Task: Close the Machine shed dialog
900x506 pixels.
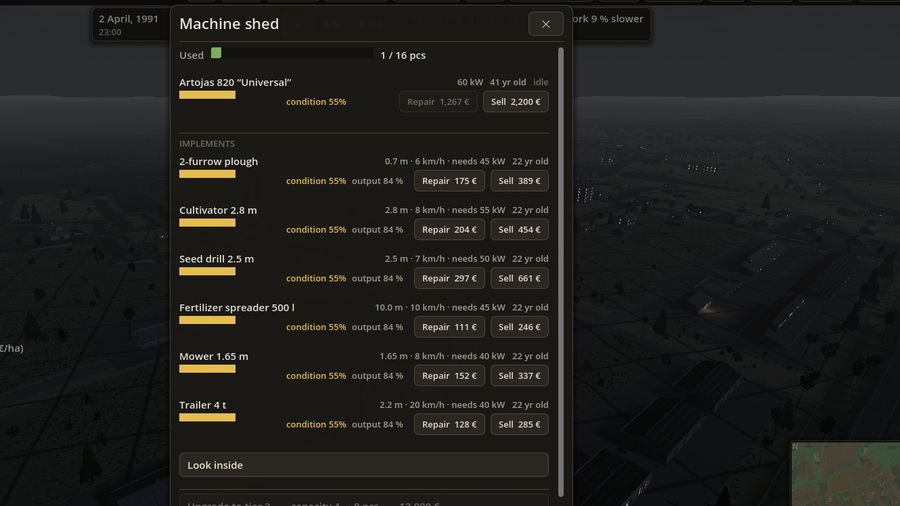Action: (545, 24)
